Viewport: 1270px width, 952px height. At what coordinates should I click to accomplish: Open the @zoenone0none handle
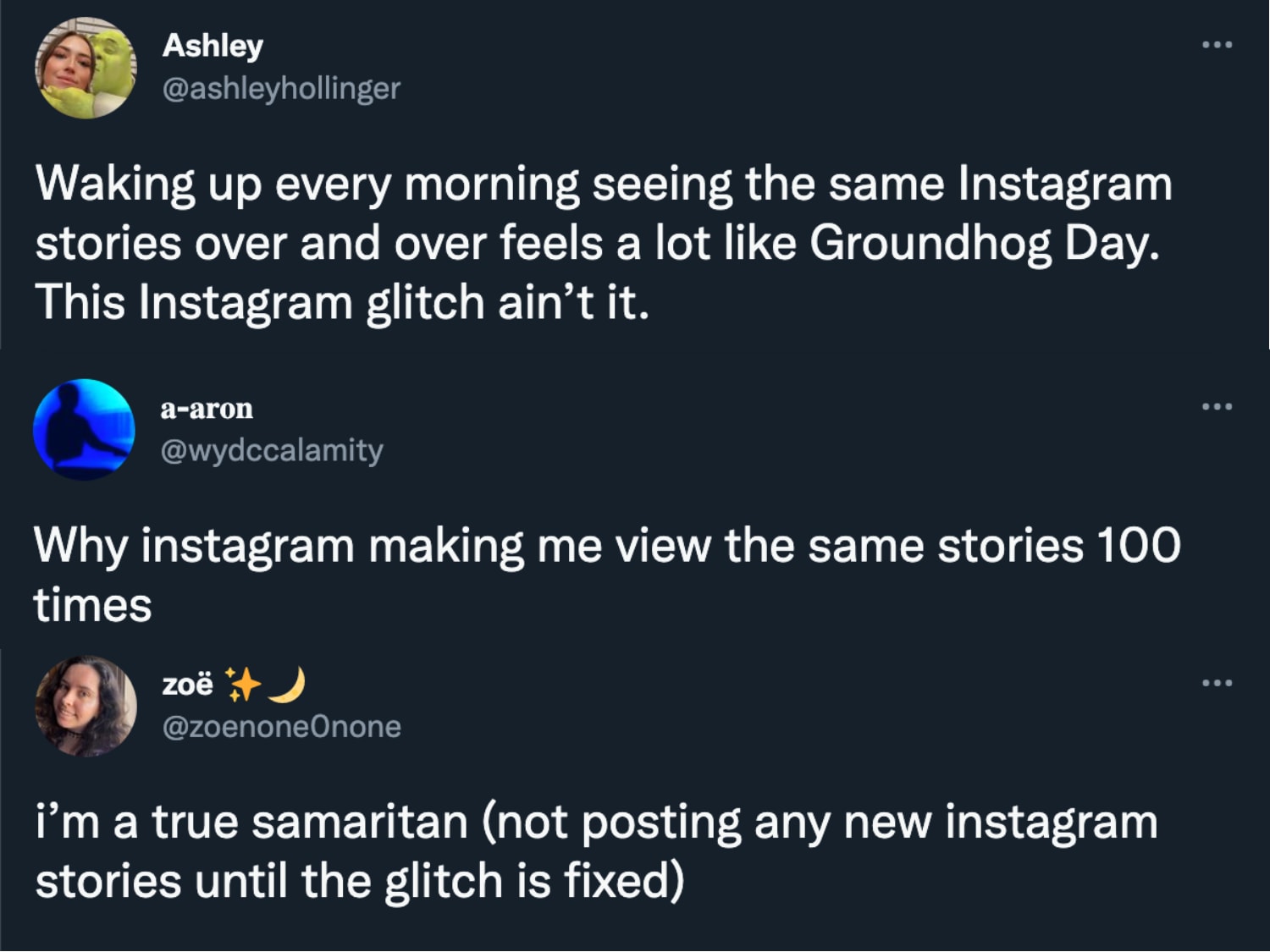[x=281, y=727]
